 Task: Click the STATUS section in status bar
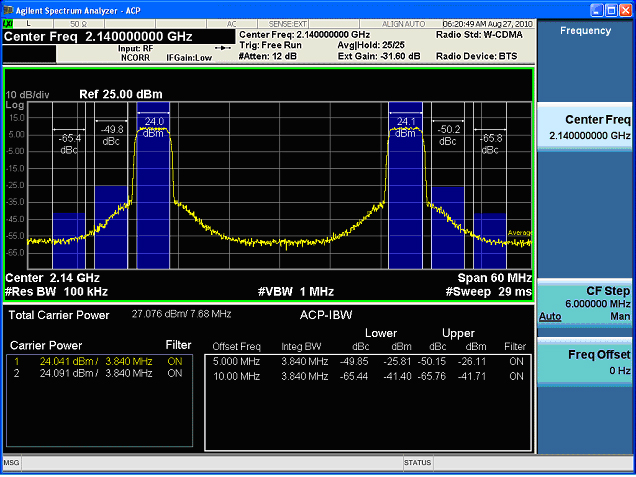(418, 463)
